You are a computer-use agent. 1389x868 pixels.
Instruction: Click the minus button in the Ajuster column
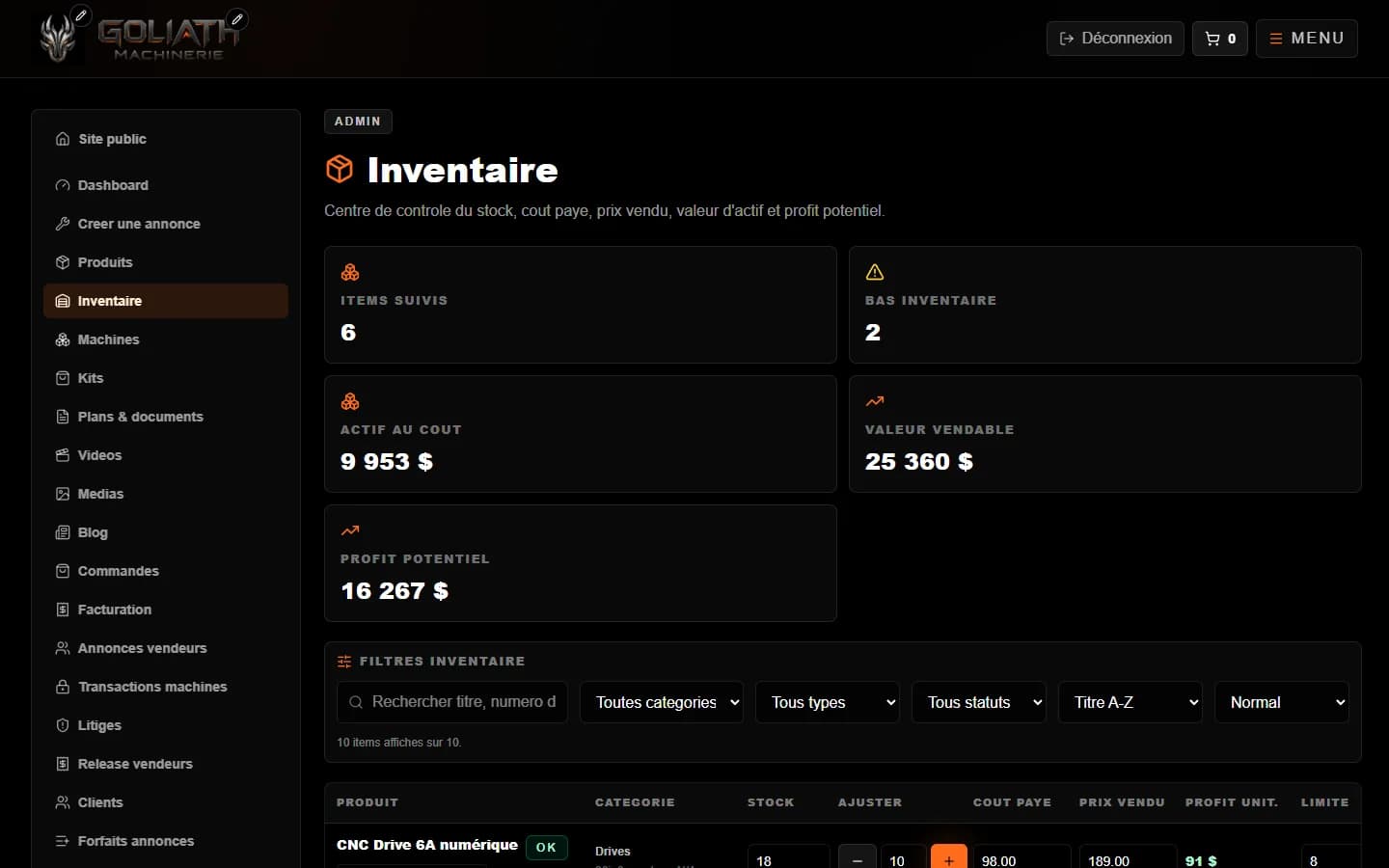(x=858, y=858)
